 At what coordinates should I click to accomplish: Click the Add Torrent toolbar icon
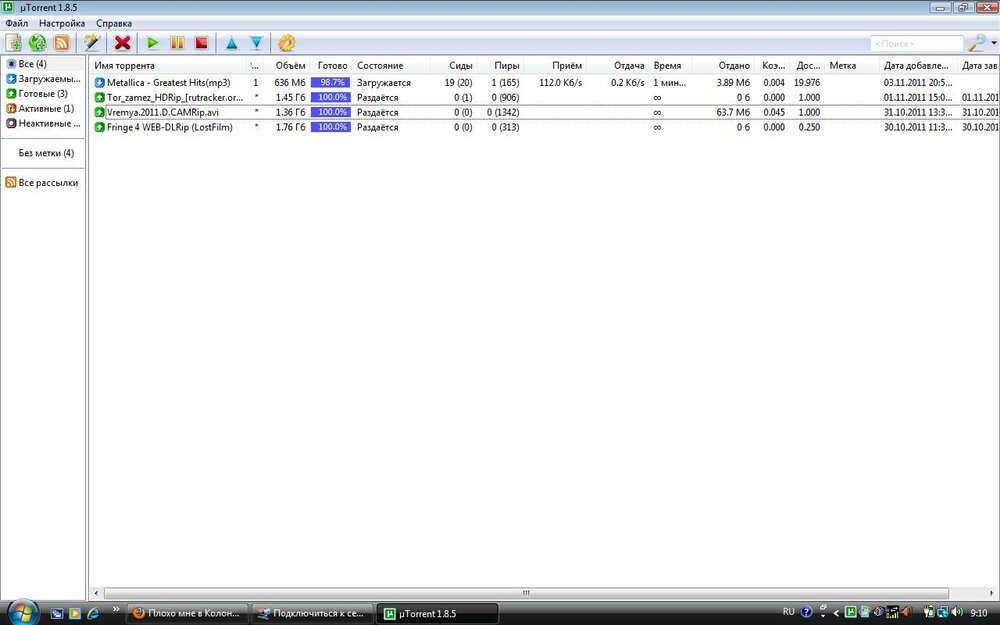(13, 43)
